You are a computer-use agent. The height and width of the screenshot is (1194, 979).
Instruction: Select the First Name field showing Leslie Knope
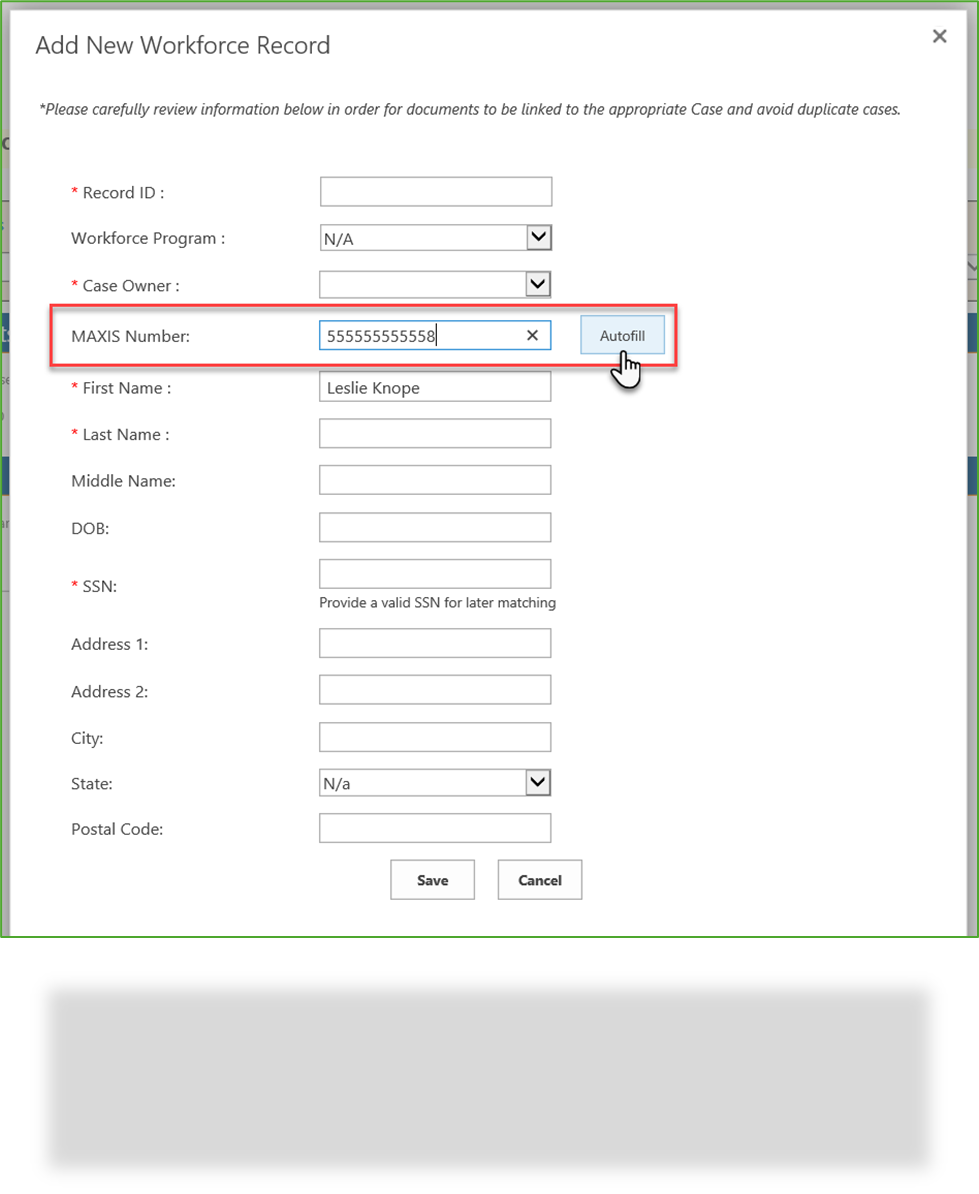tap(434, 387)
